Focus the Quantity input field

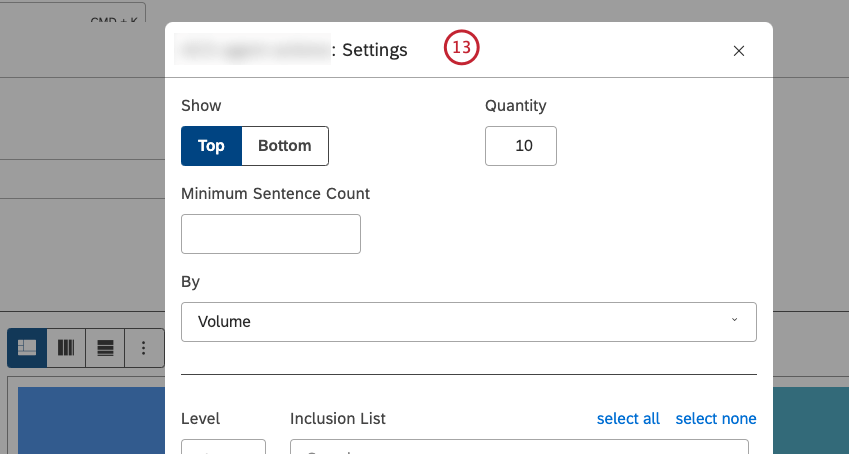(520, 146)
